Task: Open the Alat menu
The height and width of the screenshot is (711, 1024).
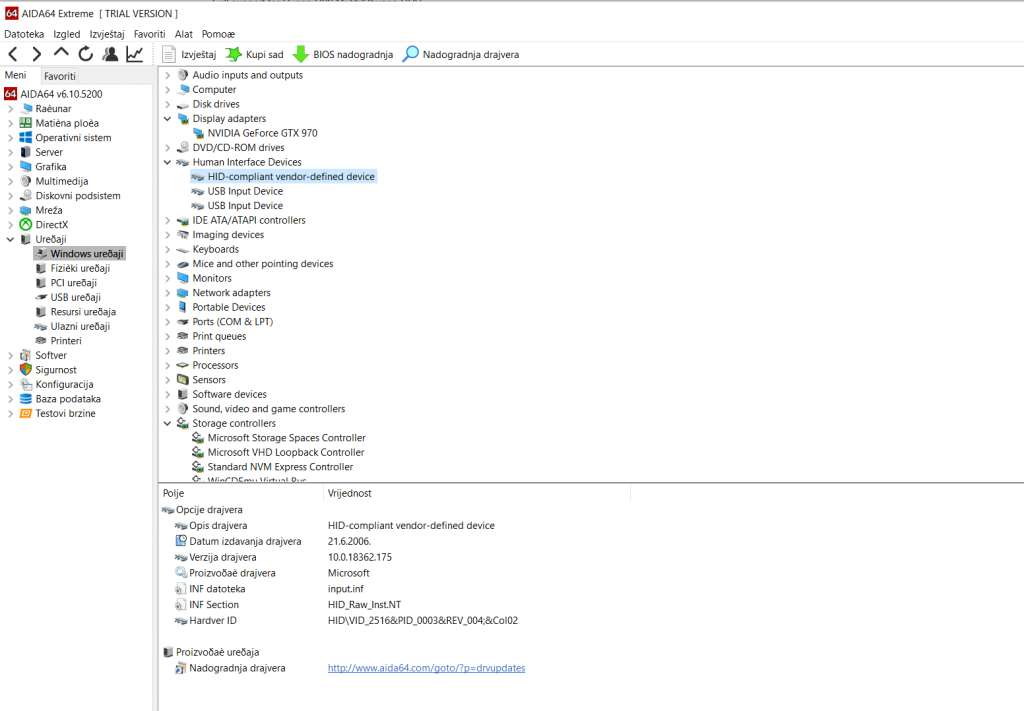Action: click(184, 34)
